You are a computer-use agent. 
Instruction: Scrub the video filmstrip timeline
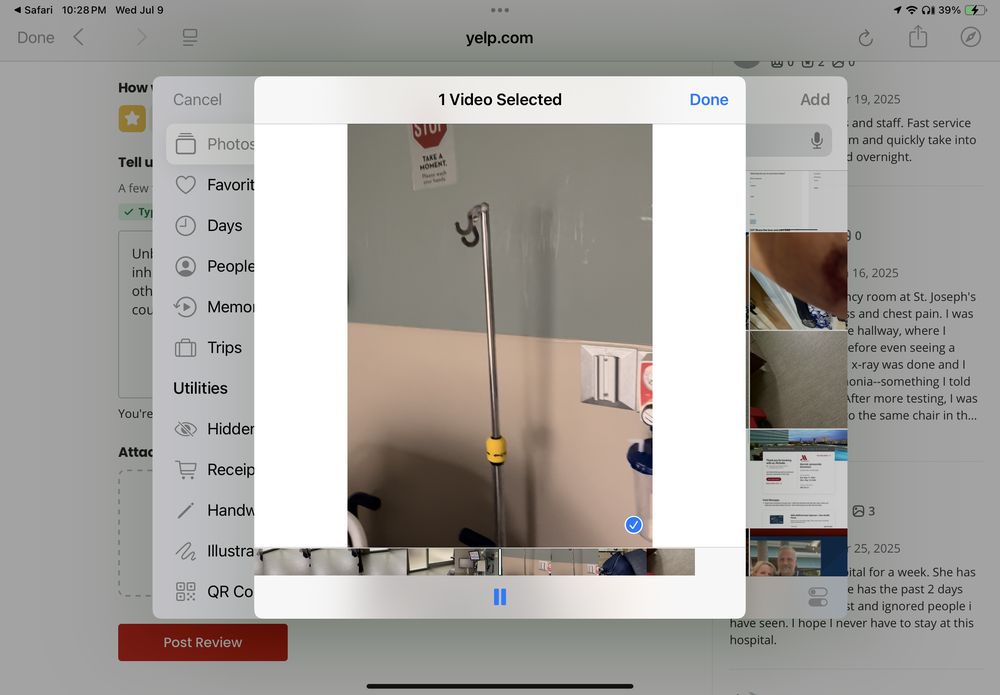click(x=475, y=561)
